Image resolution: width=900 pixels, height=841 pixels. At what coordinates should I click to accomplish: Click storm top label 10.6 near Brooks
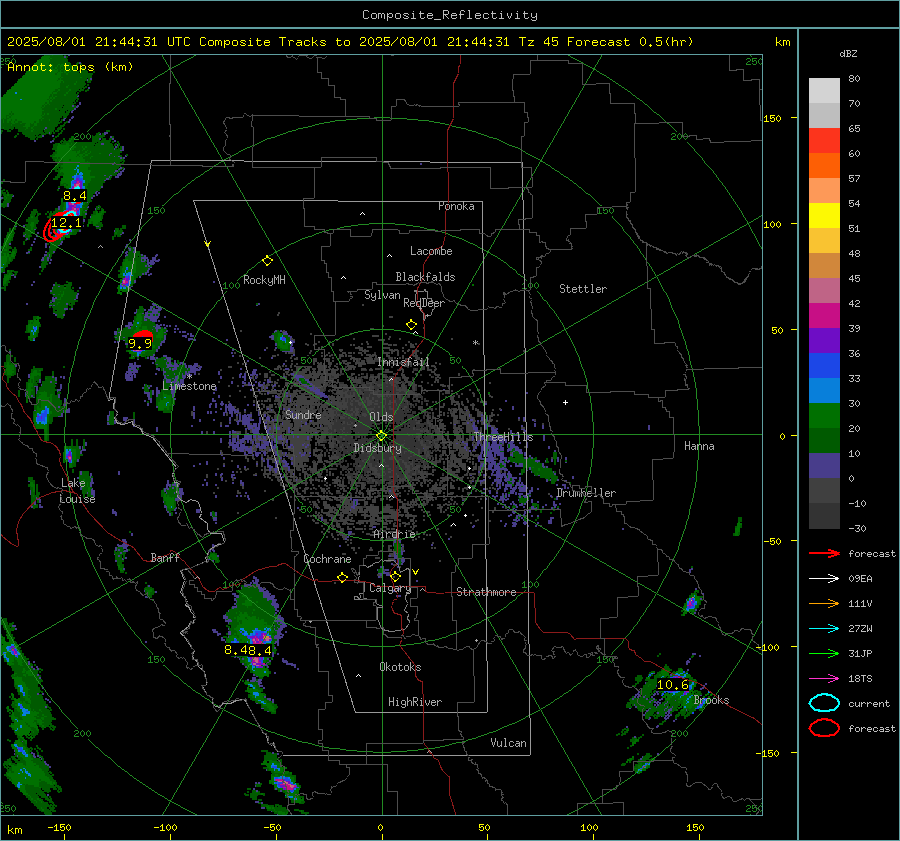click(x=673, y=685)
